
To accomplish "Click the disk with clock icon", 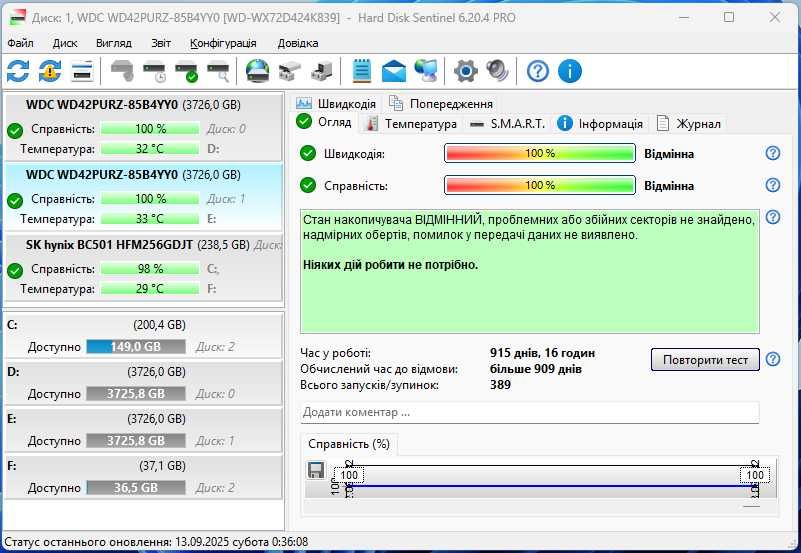I will click(x=154, y=71).
